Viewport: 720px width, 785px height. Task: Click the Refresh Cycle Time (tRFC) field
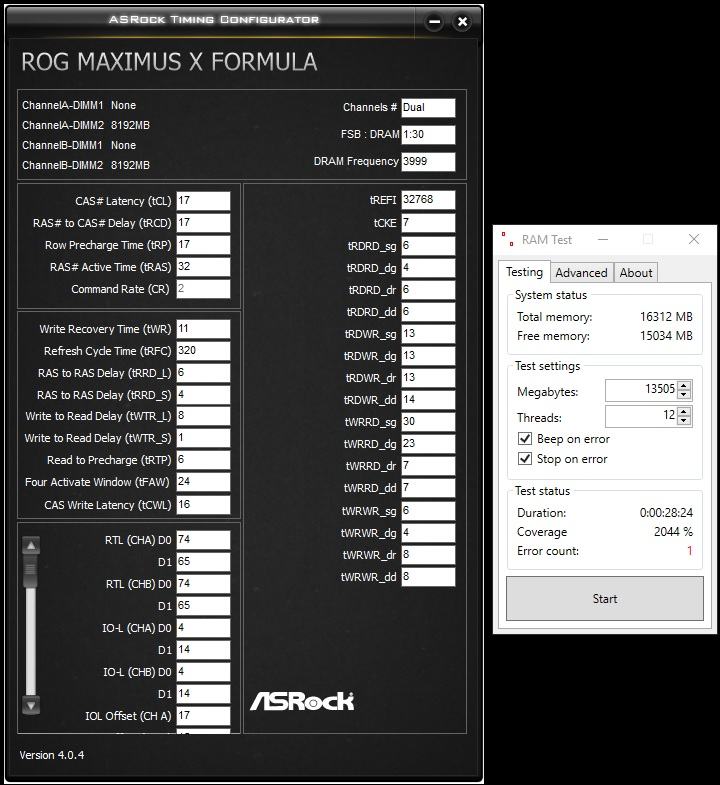[203, 351]
